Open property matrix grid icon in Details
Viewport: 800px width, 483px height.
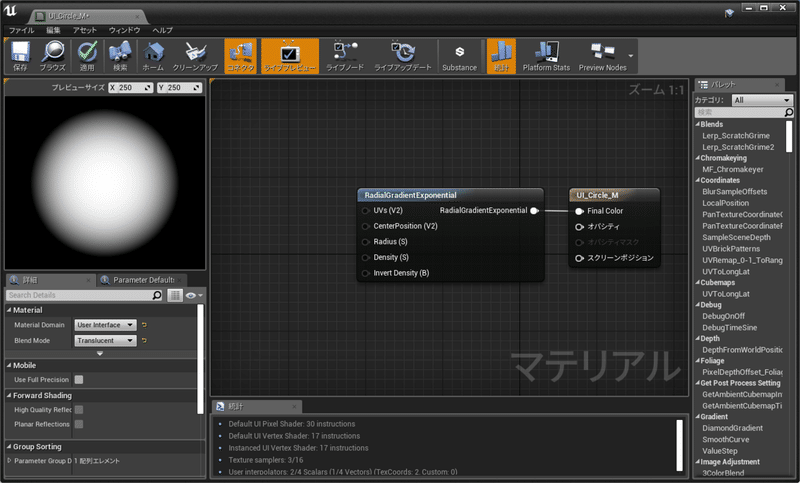click(x=175, y=295)
